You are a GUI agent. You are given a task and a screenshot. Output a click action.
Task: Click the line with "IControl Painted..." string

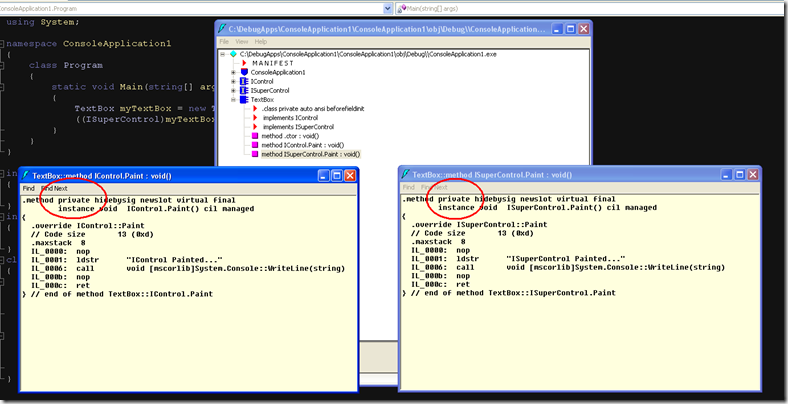127,260
